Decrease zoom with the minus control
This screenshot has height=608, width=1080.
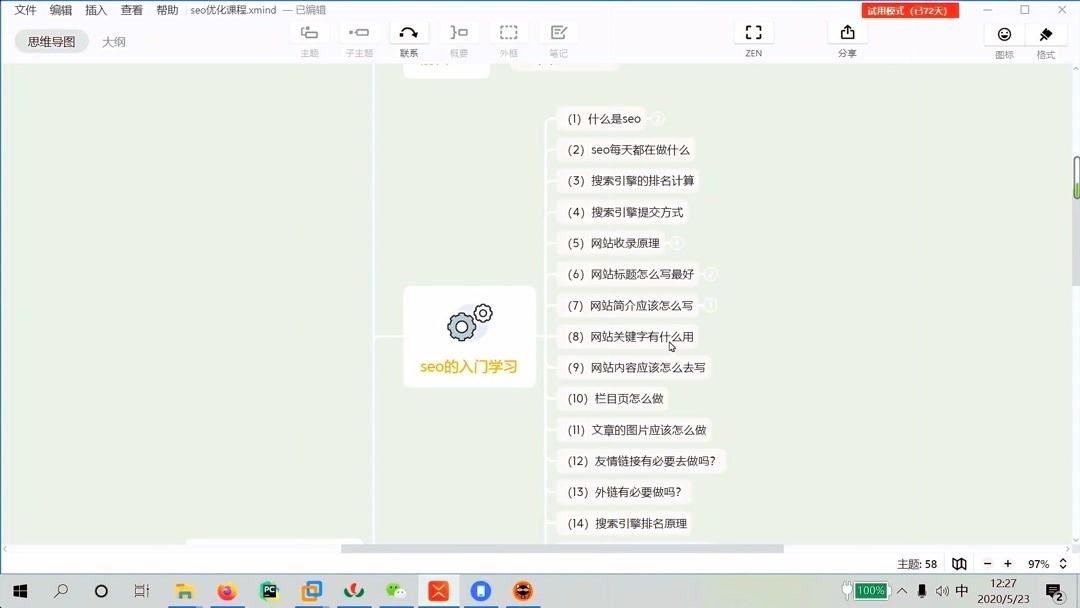point(987,563)
